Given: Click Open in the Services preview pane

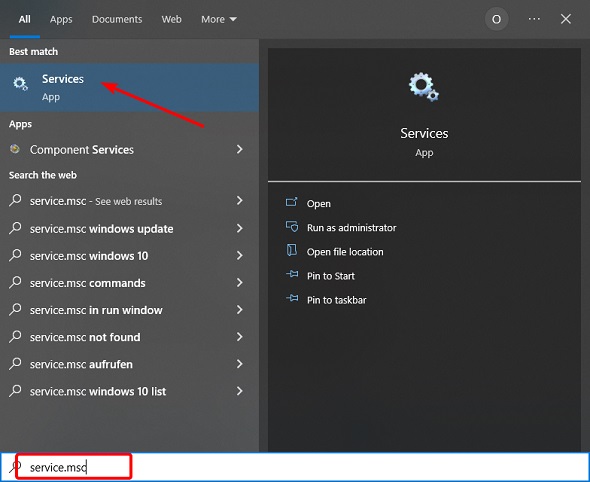Looking at the screenshot, I should click(319, 204).
